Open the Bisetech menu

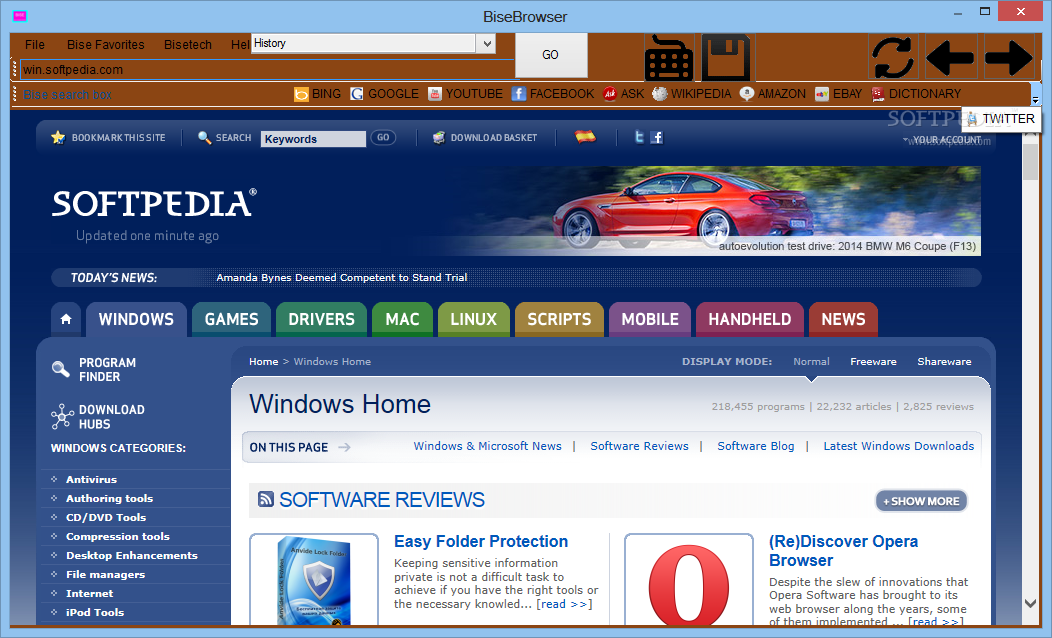188,44
